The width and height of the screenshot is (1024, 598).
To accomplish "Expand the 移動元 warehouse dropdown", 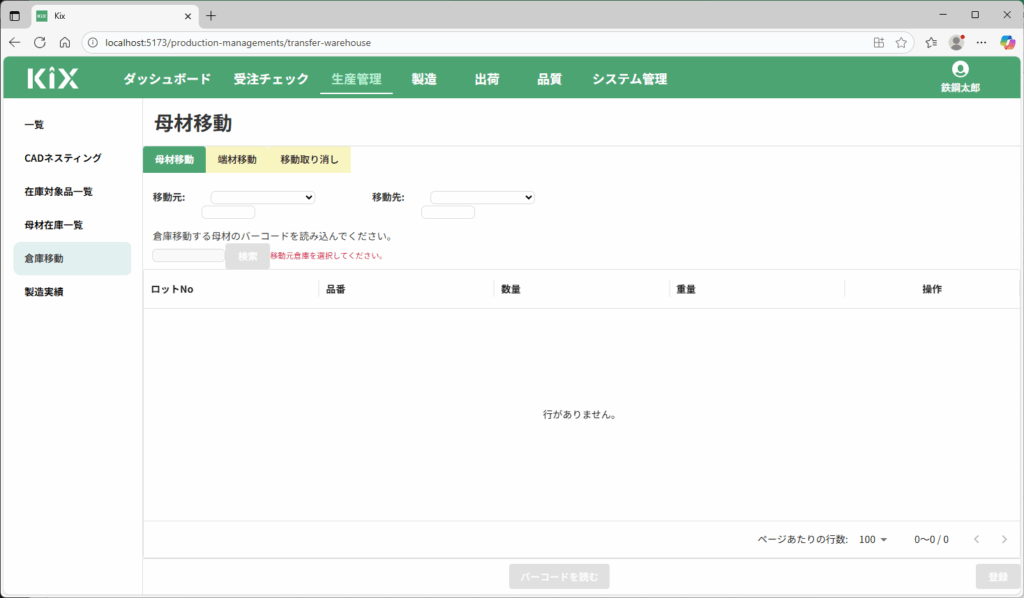I will (262, 198).
